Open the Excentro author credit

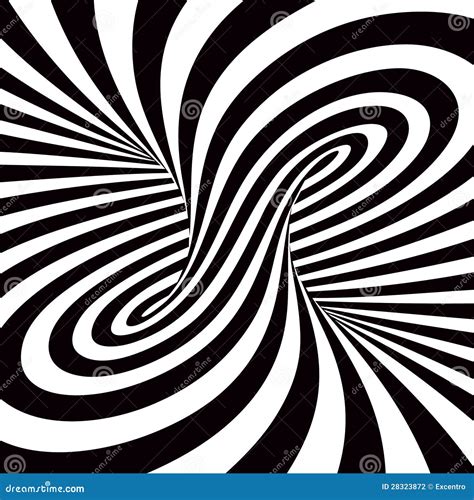(450, 487)
